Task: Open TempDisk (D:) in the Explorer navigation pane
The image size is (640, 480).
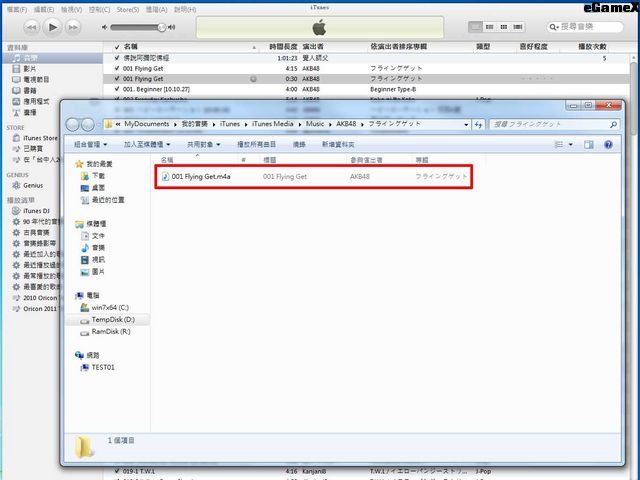Action: click(x=107, y=320)
